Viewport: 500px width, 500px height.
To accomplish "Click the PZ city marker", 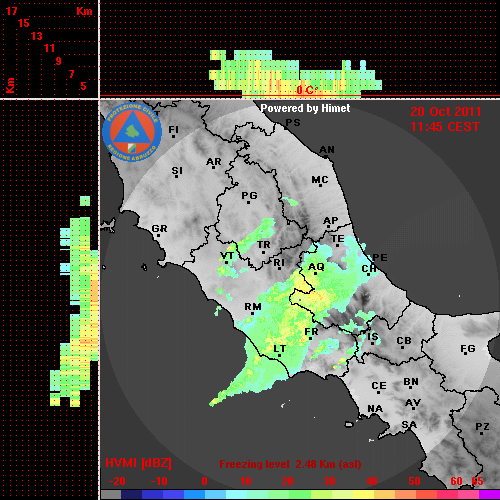I will coord(482,427).
